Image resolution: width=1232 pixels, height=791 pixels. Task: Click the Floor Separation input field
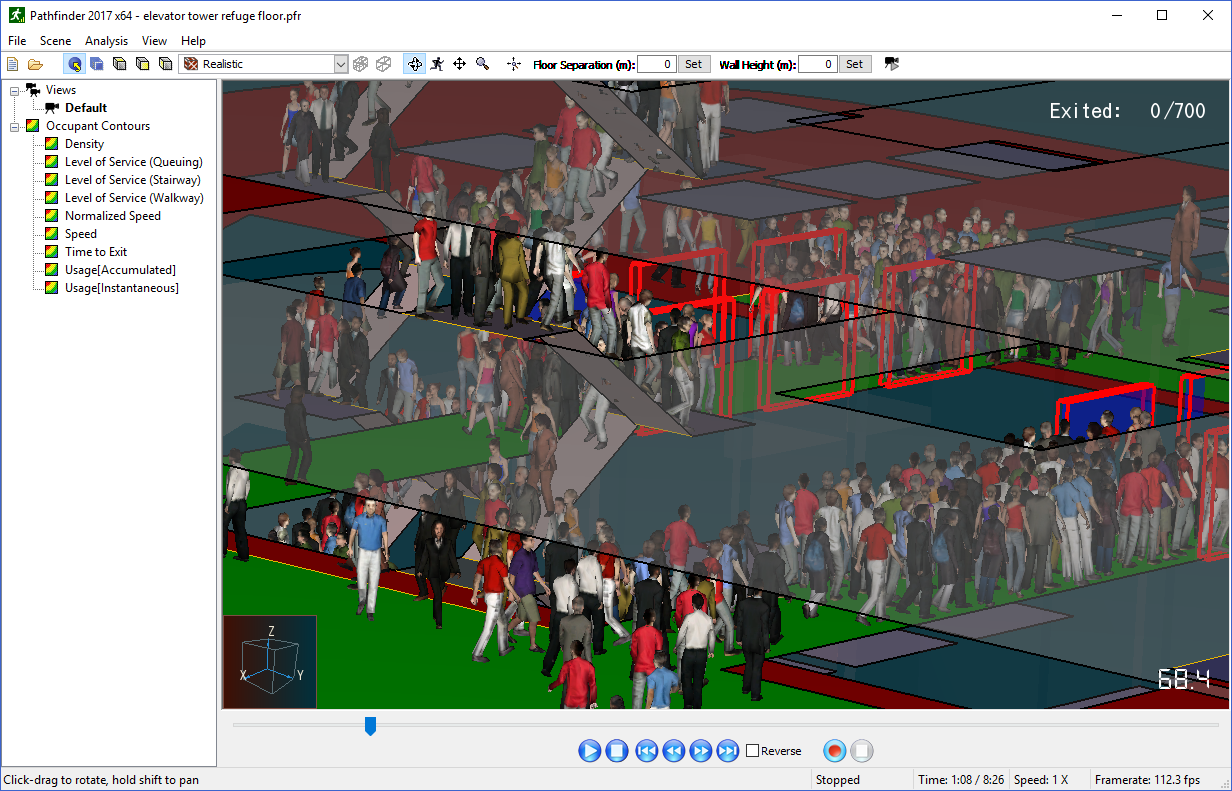(657, 64)
